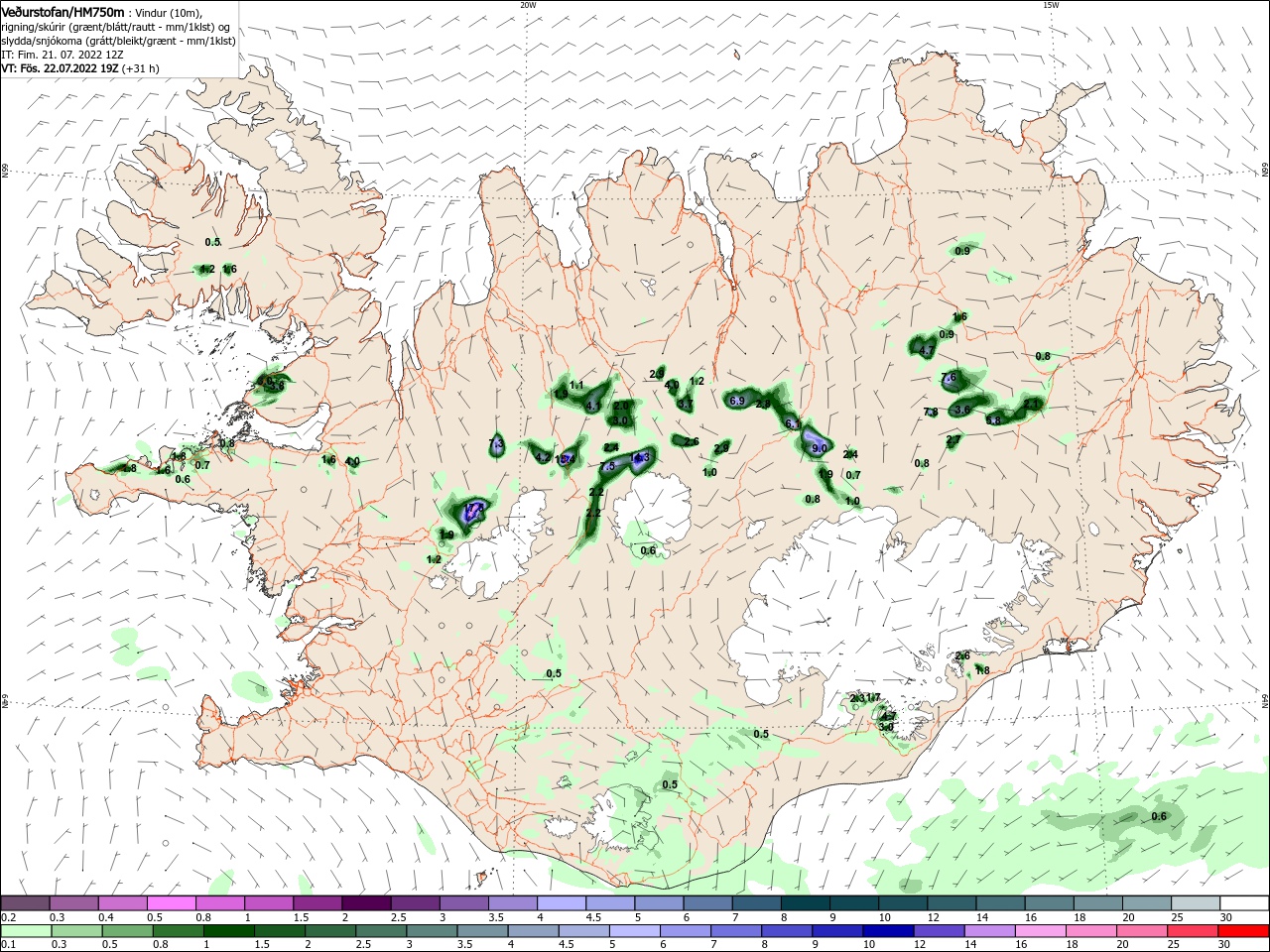Click the 3.7 precipitation value
This screenshot has height=952, width=1270.
pos(686,404)
